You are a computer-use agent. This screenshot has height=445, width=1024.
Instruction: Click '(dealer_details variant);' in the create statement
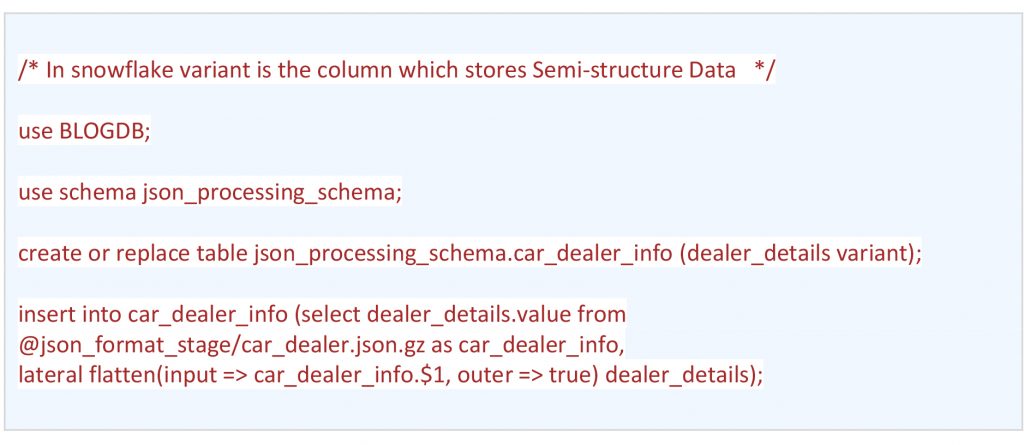(800, 254)
